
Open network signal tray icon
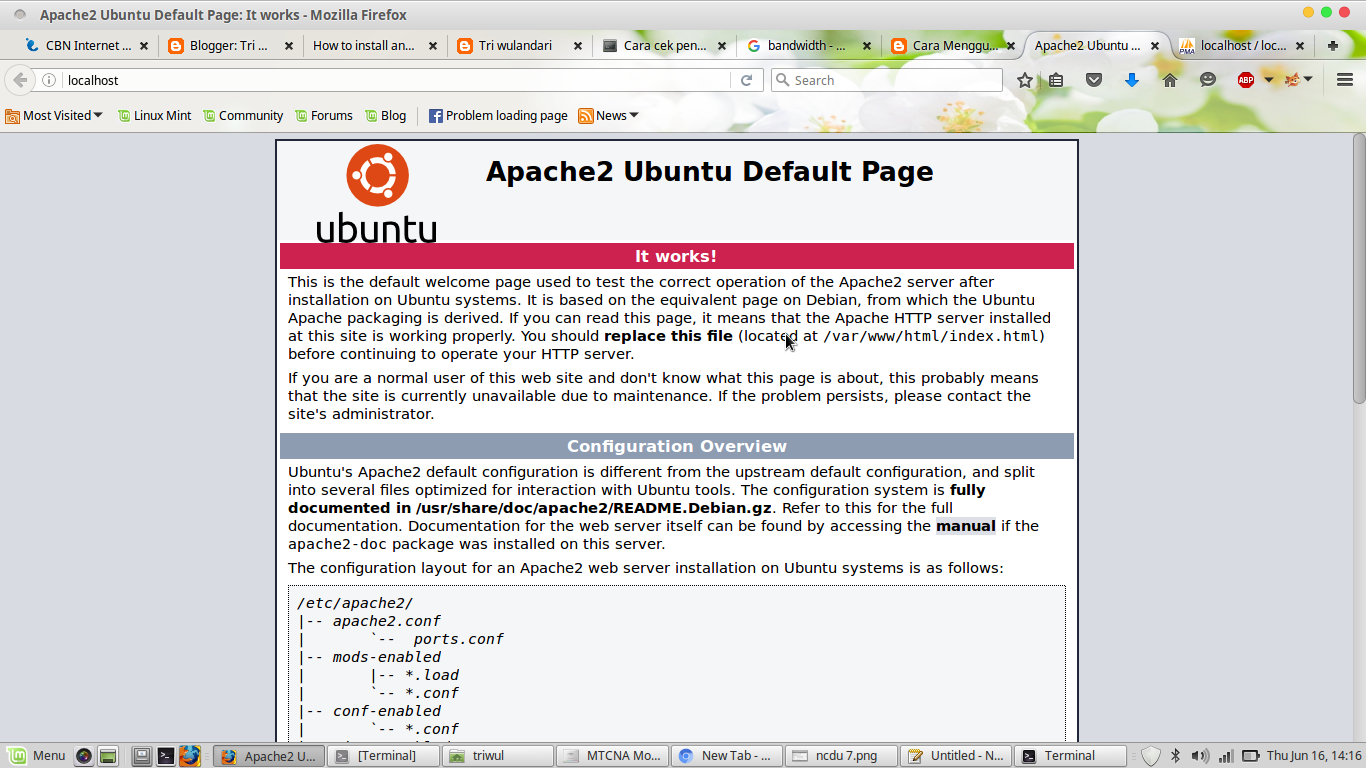click(1225, 756)
